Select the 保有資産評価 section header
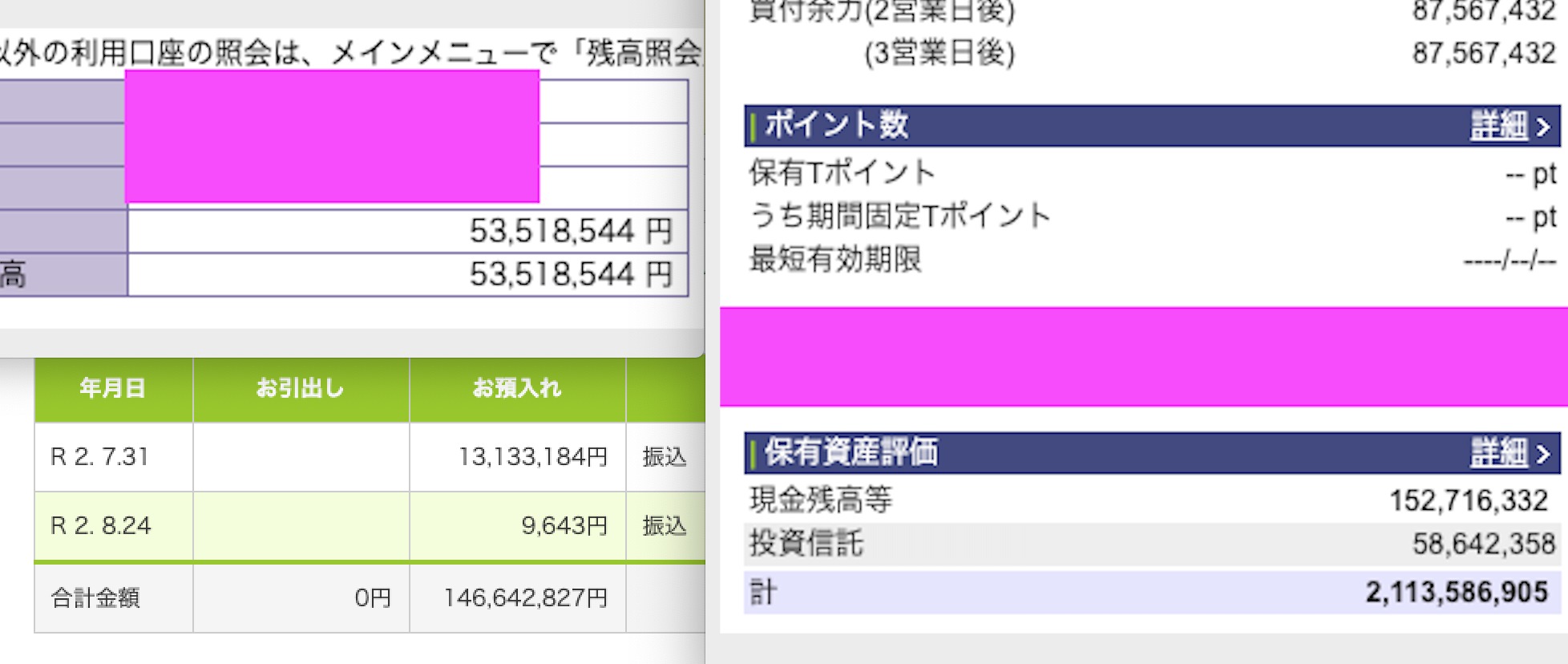1568x664 pixels. pos(1152,453)
